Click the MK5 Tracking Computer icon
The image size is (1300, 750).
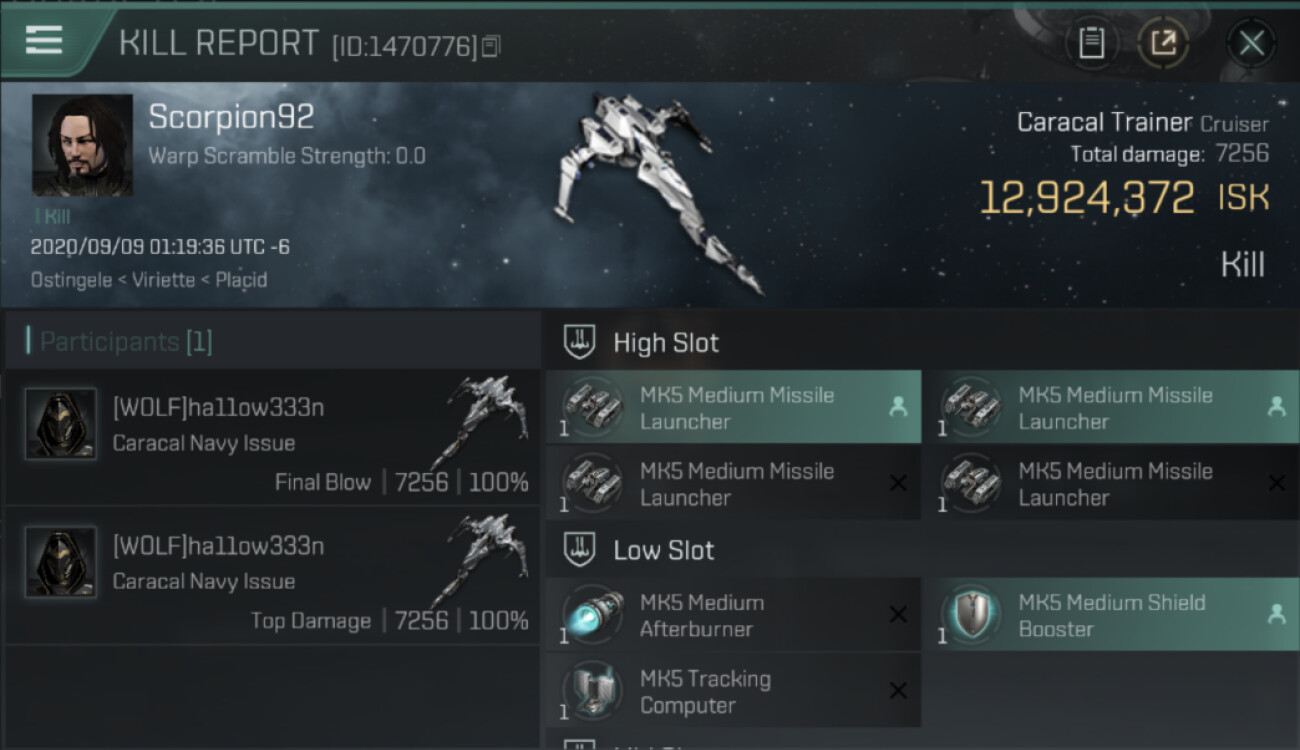tap(592, 690)
